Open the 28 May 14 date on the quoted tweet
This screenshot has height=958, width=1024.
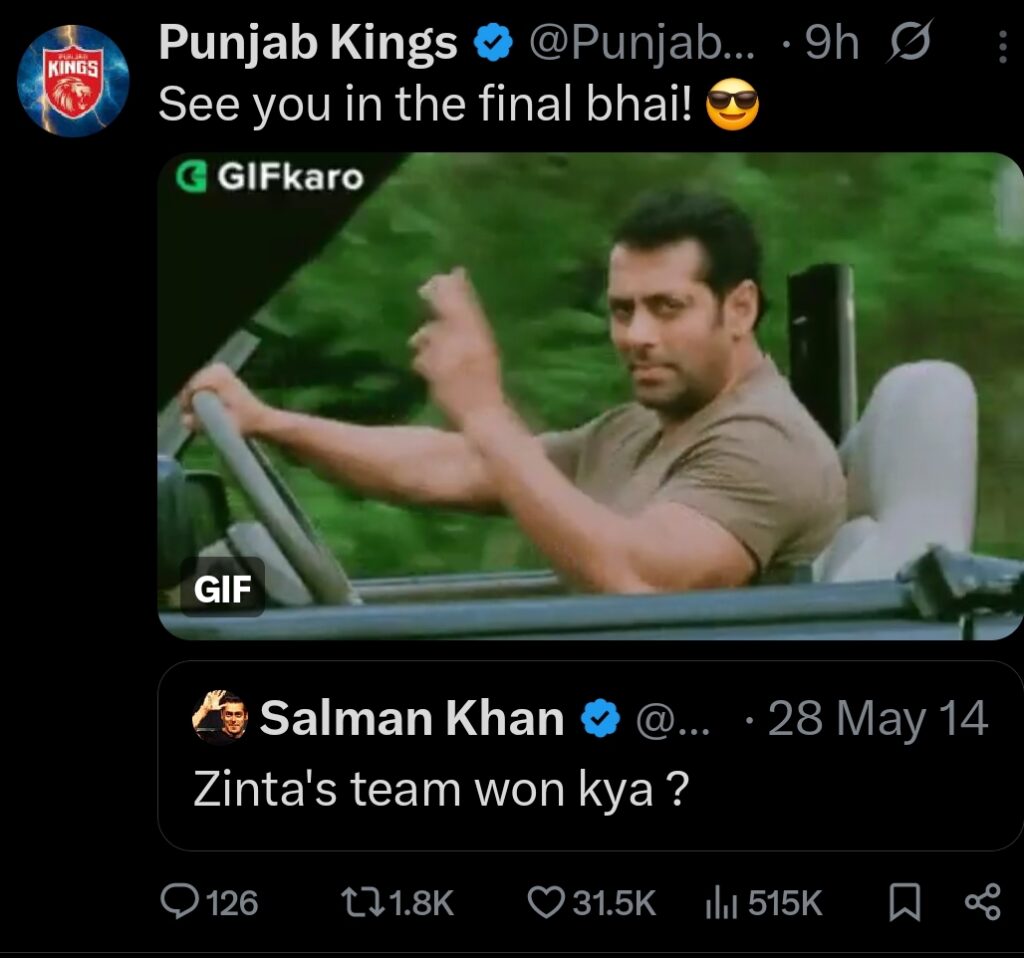[x=877, y=718]
